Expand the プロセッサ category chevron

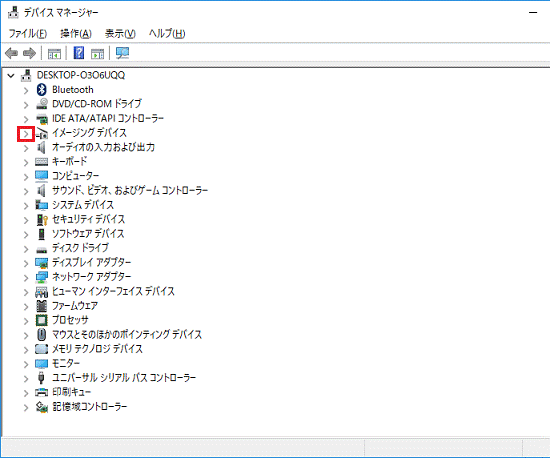point(26,321)
